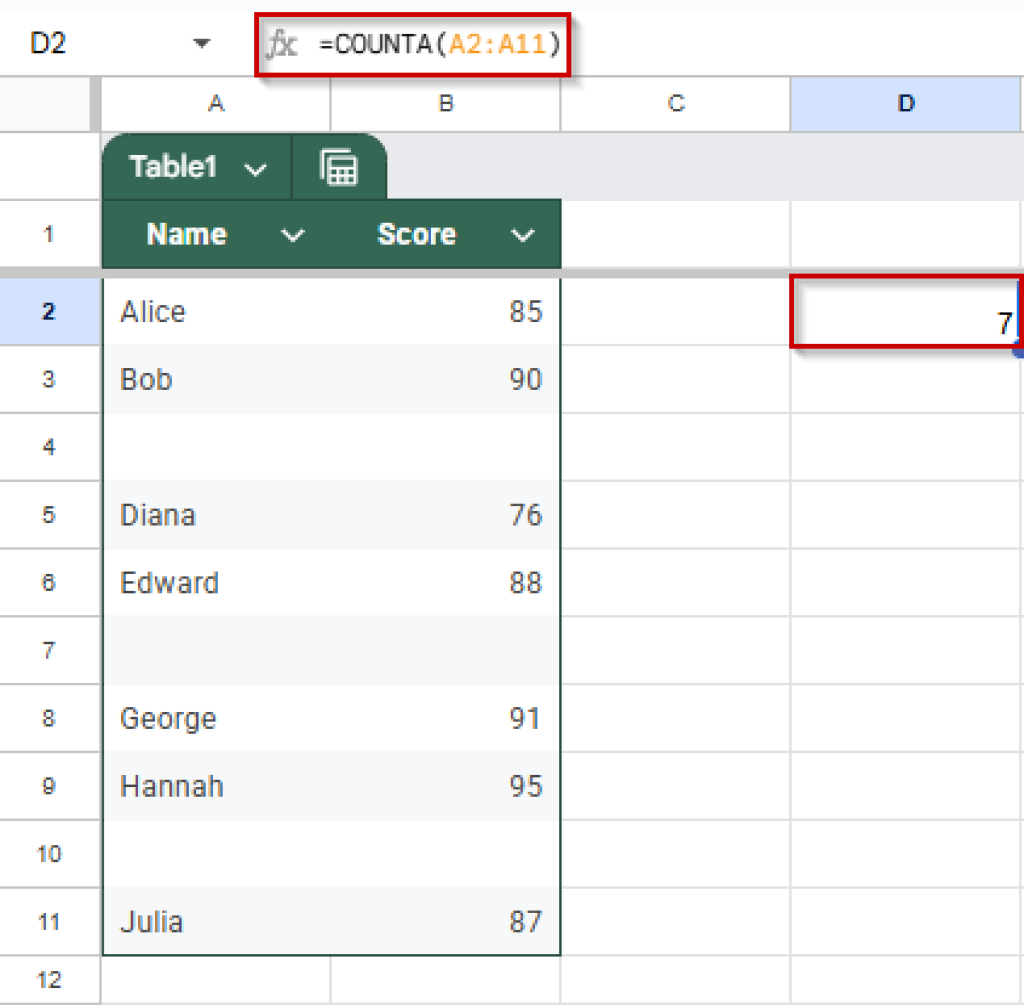Click cell D2 containing the result 7
The image size is (1024, 1005).
point(905,312)
